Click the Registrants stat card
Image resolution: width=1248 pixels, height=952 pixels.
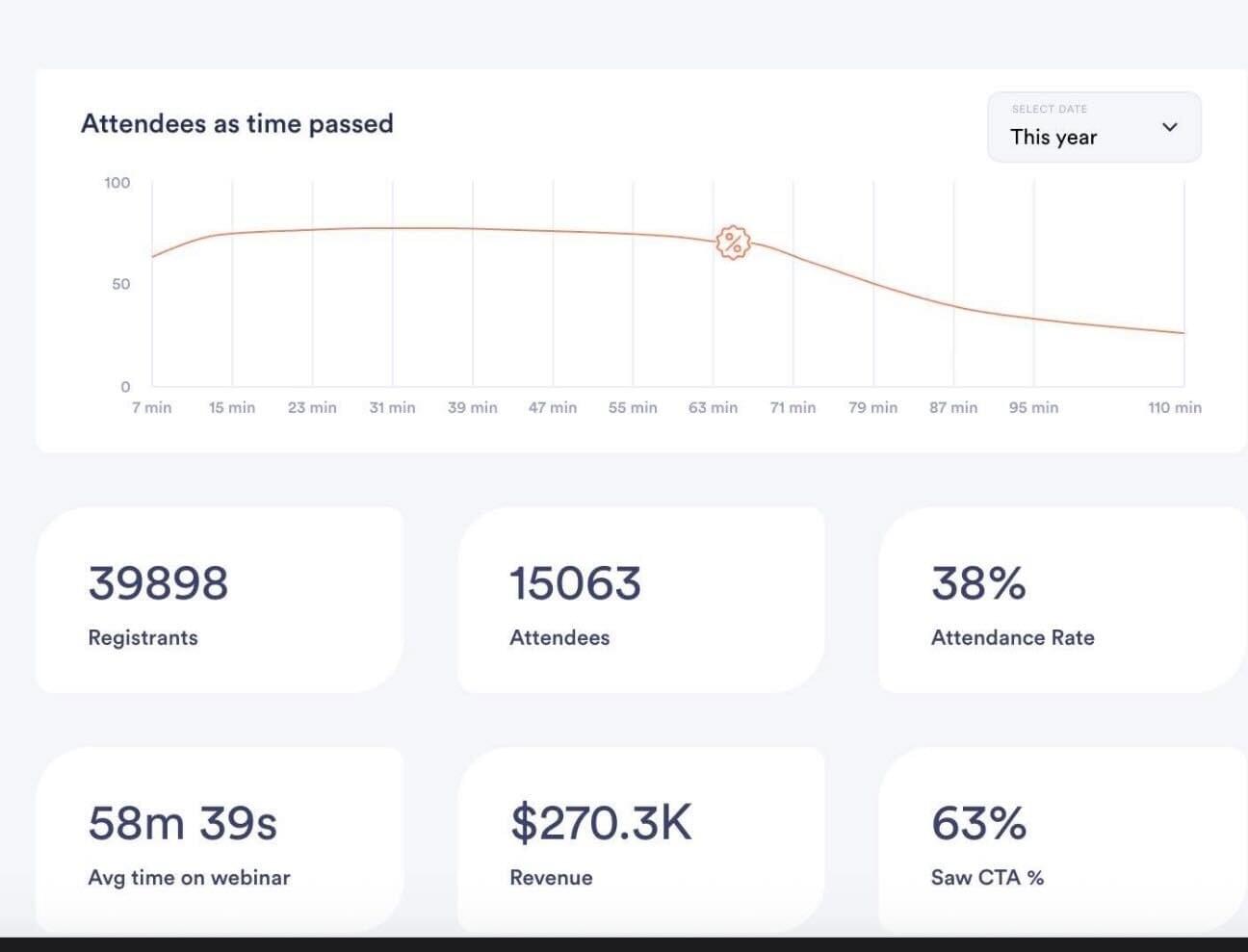219,600
